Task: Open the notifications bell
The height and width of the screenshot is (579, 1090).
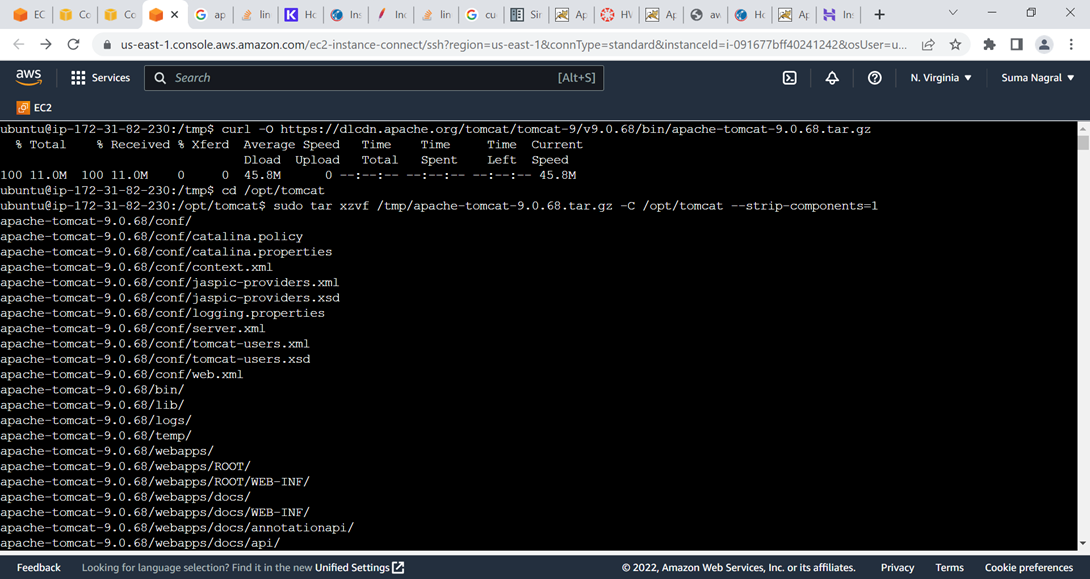Action: coord(832,77)
